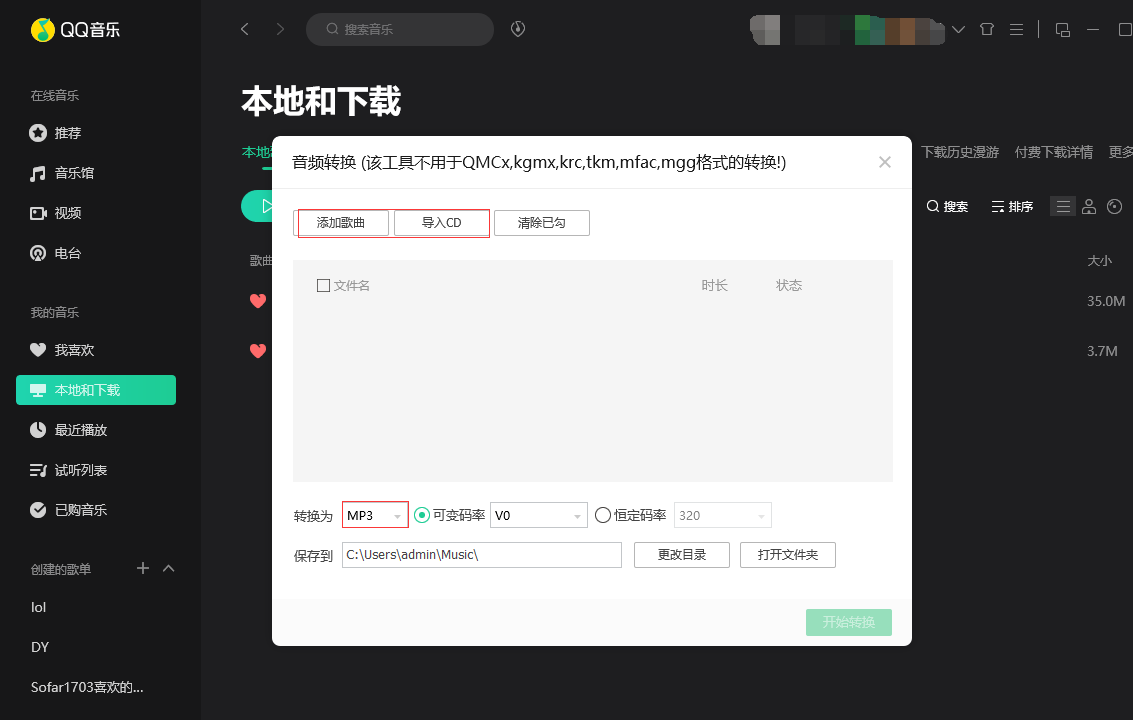Viewport: 1133px width, 720px height.
Task: Open Sofar1703喜欢的 playlist
Action: pyautogui.click(x=87, y=687)
